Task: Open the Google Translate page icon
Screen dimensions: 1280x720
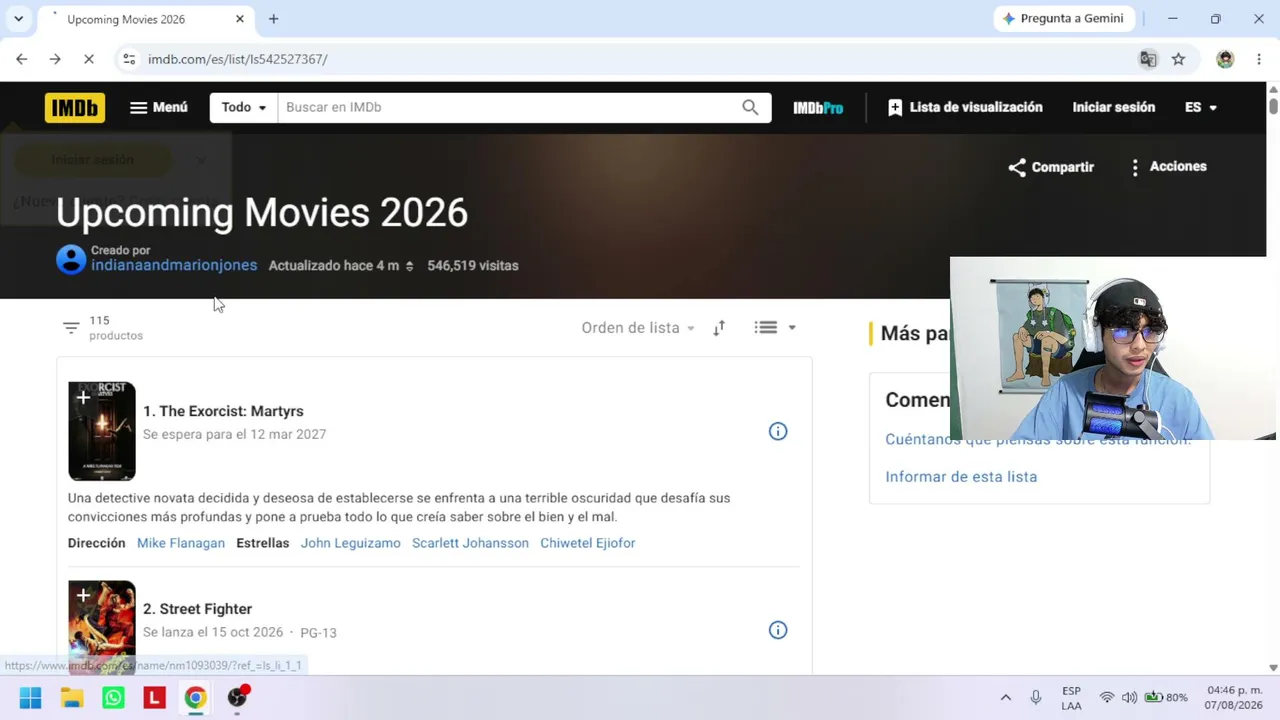Action: point(1148,59)
